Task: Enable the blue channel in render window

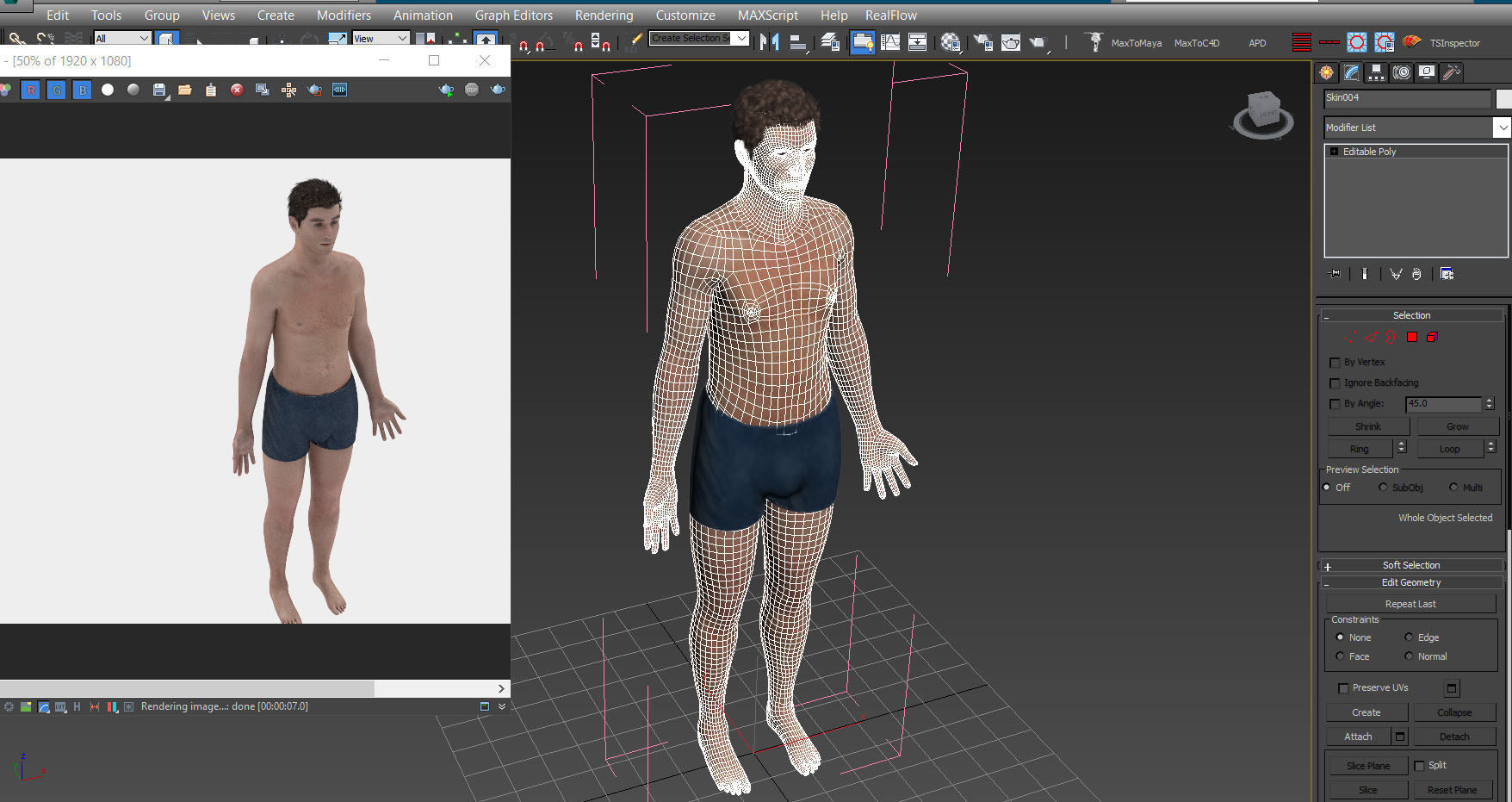Action: pyautogui.click(x=82, y=90)
